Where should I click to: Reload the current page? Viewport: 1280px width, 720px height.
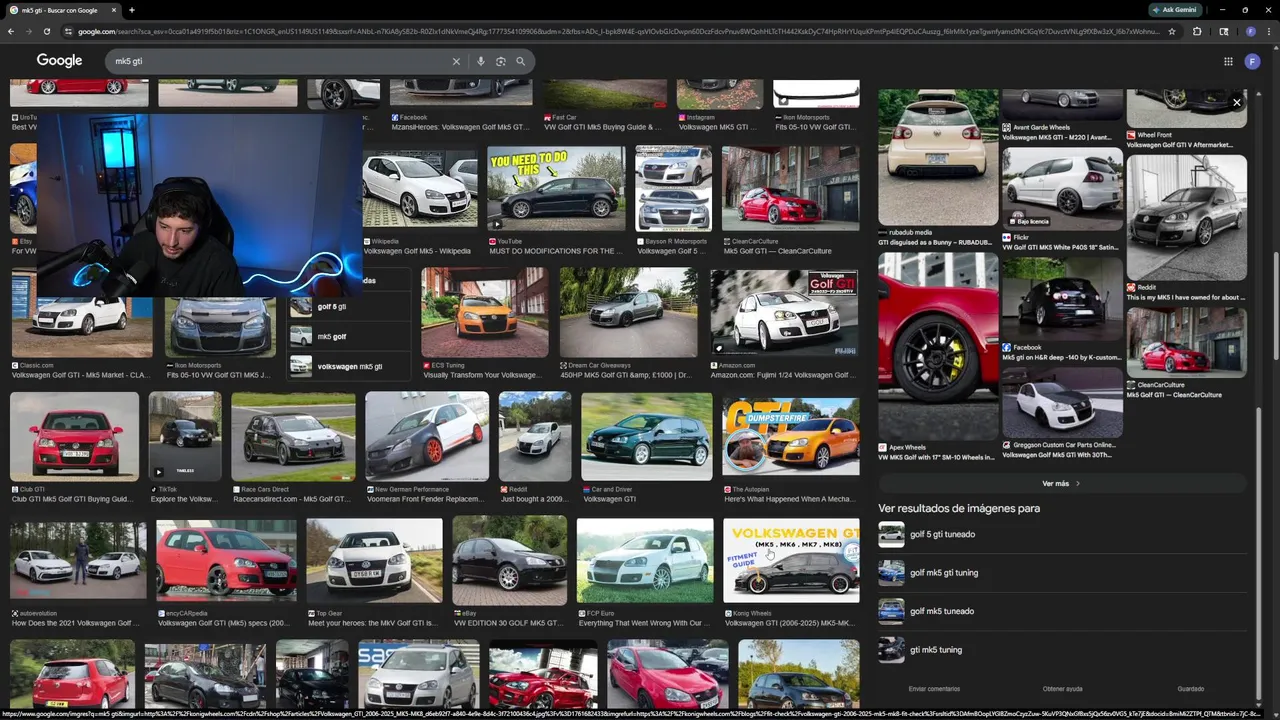[46, 31]
